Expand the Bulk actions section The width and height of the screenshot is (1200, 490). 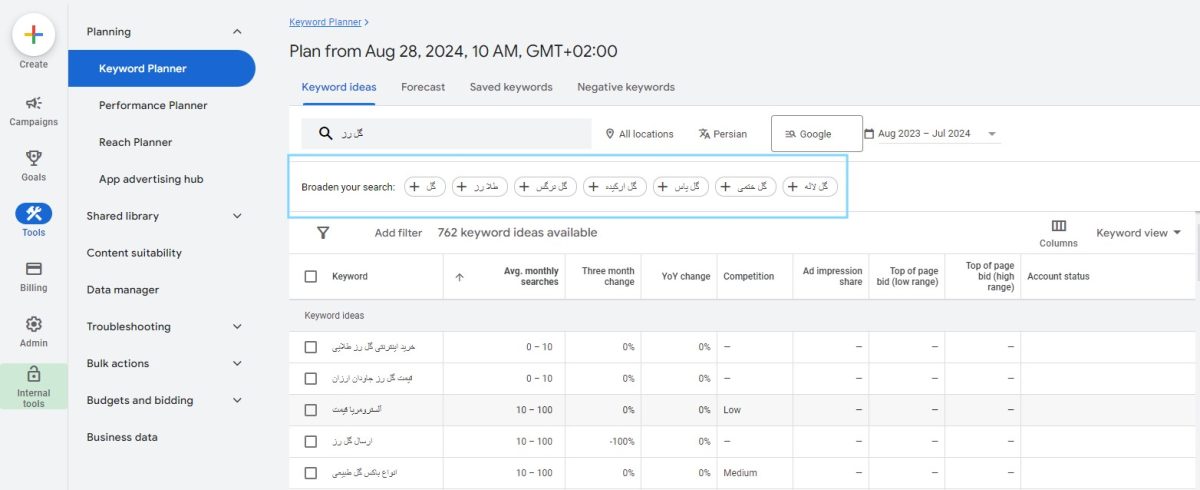[x=237, y=364]
